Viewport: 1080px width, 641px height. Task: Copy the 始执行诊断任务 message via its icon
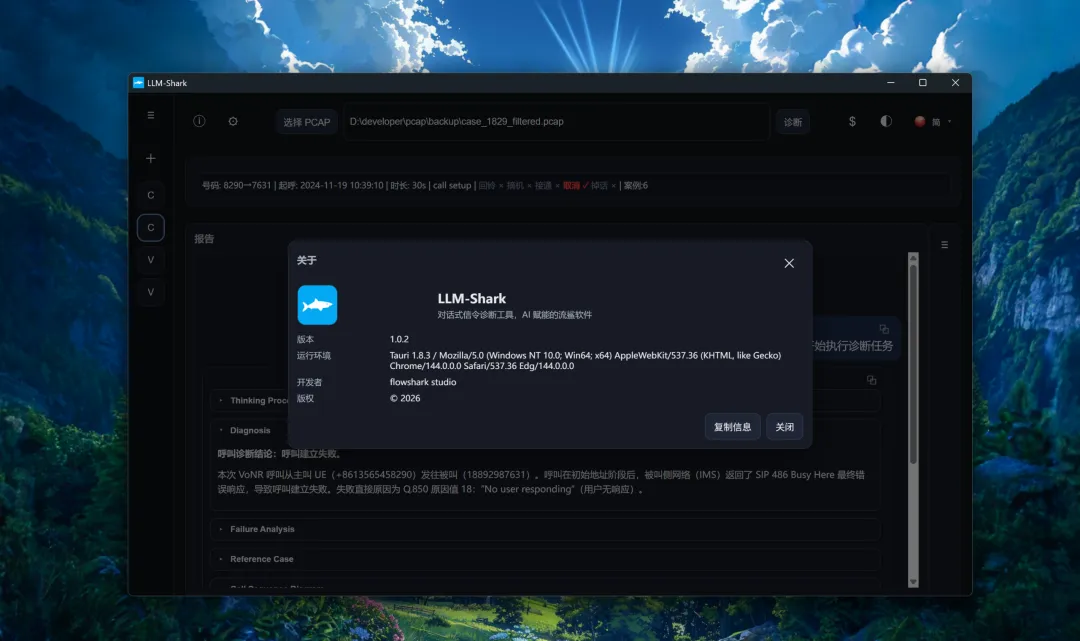tap(884, 329)
